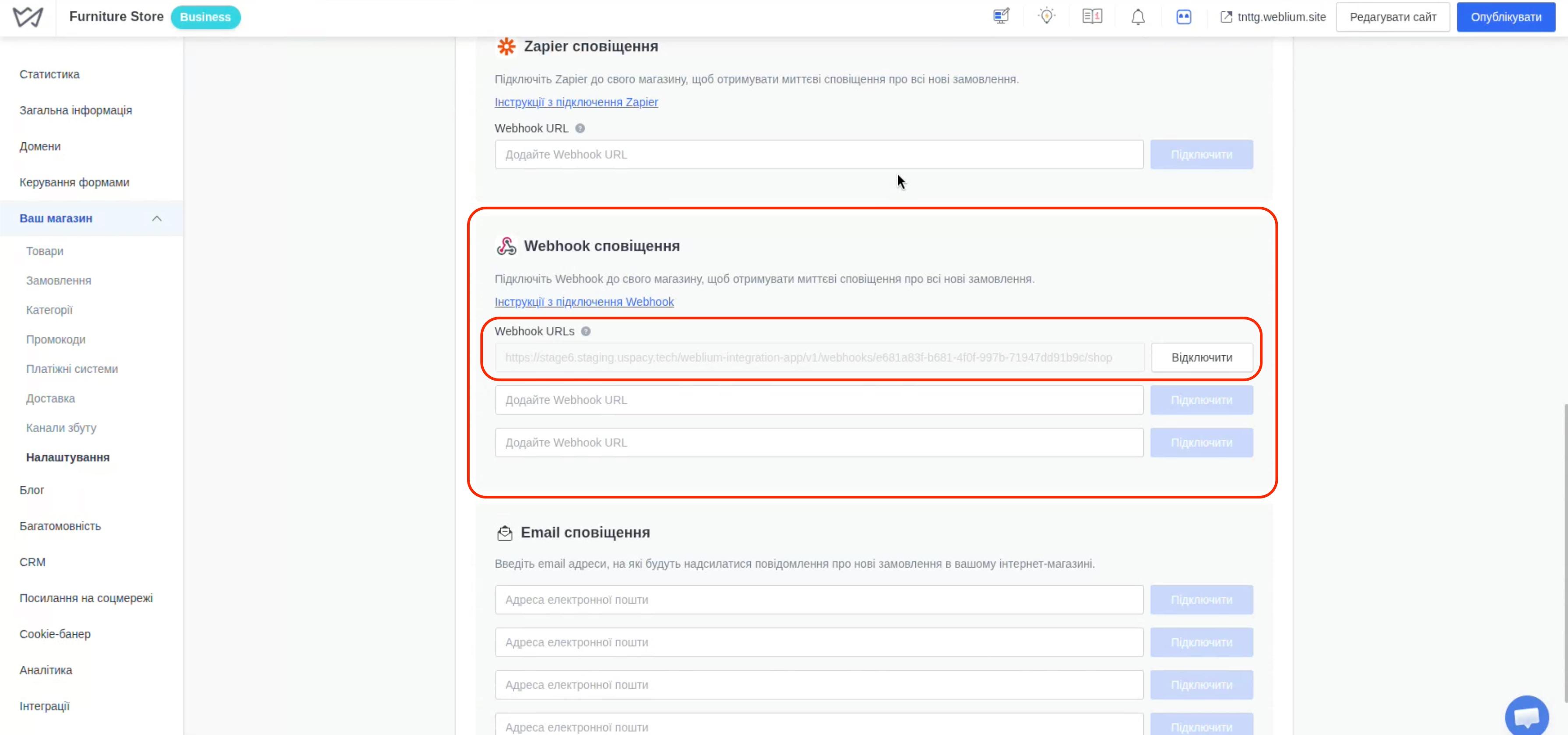The width and height of the screenshot is (1568, 735).
Task: Click Відключити webhook button
Action: [x=1202, y=357]
